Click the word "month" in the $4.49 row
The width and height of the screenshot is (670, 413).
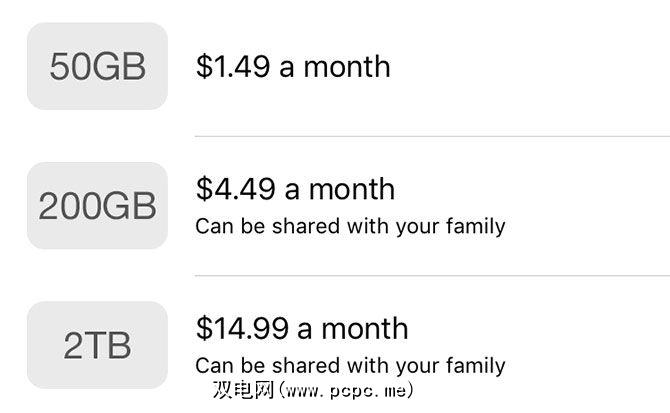pyautogui.click(x=351, y=189)
